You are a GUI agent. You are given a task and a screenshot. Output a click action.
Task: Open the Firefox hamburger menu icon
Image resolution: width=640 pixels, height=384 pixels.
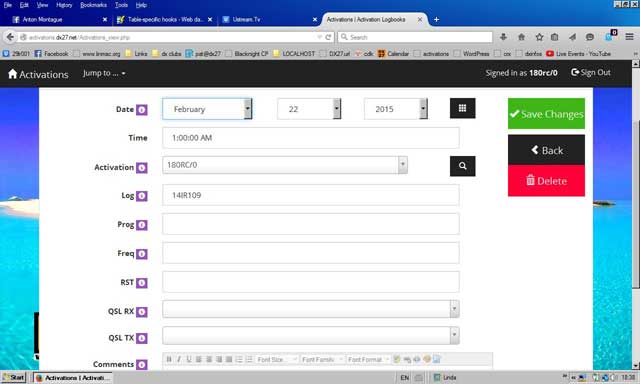point(629,37)
